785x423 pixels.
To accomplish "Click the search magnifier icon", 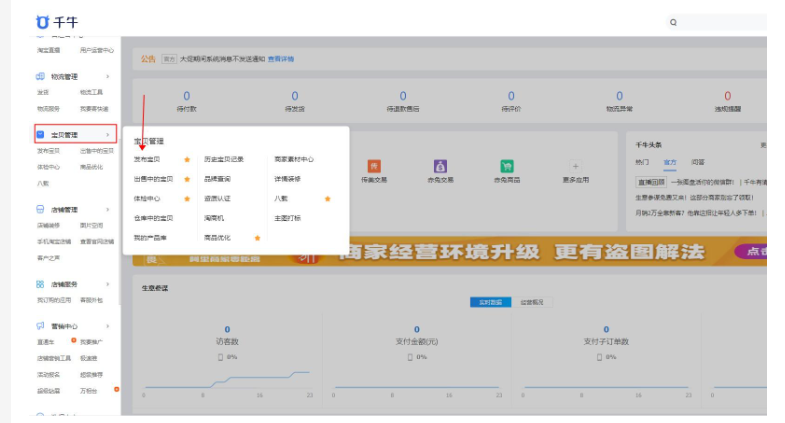I will click(673, 23).
